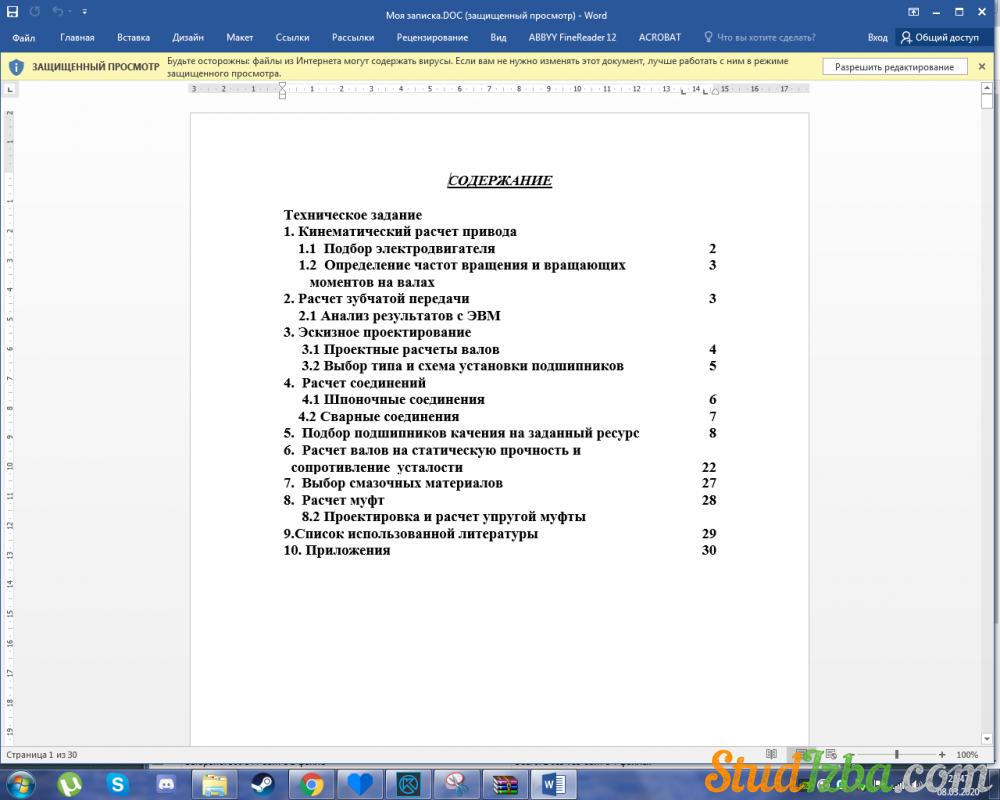
Task: Switch to Web Layout view icon
Action: 831,754
